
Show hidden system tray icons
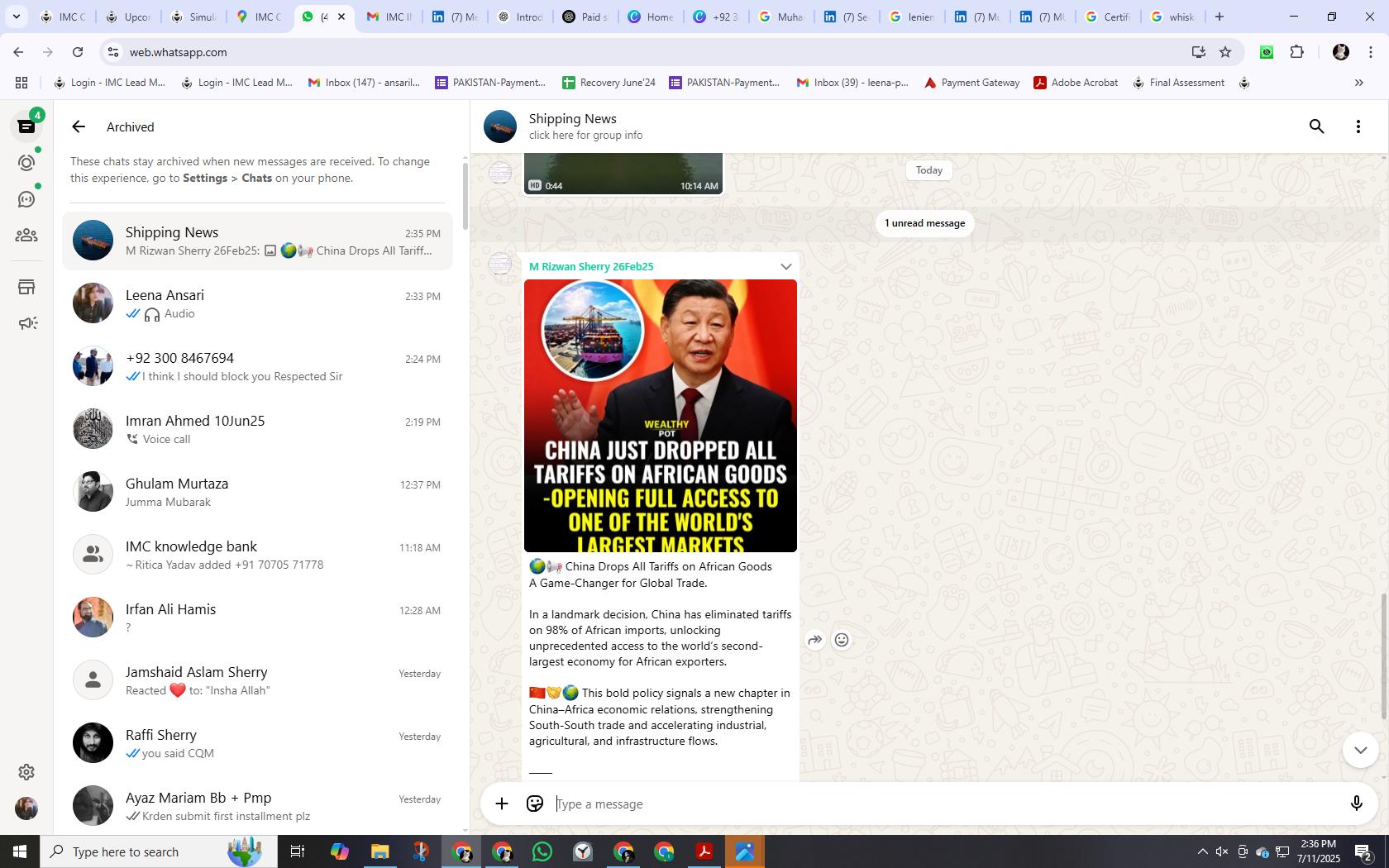(1202, 851)
